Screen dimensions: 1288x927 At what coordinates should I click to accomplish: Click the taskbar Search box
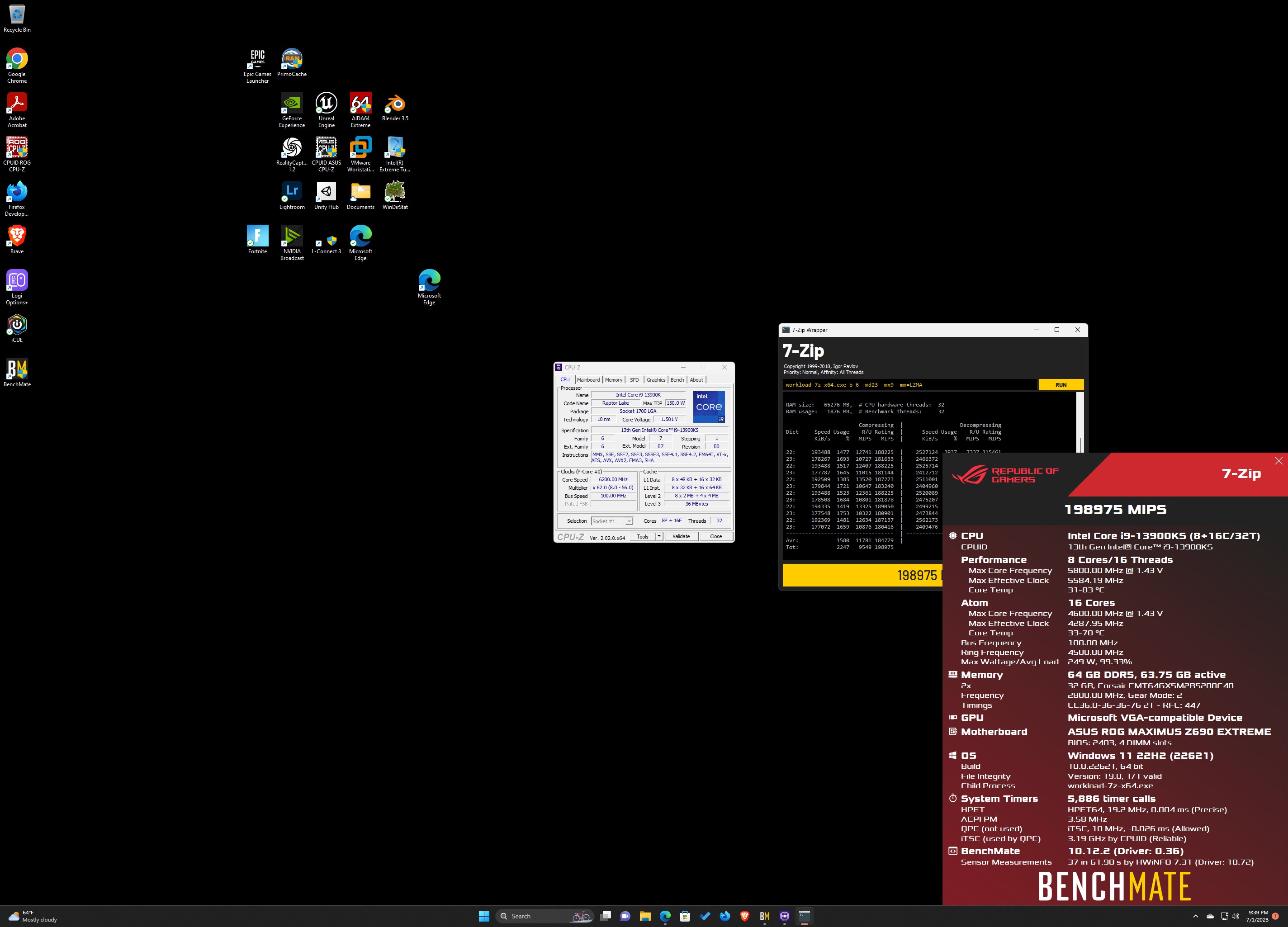[x=545, y=916]
